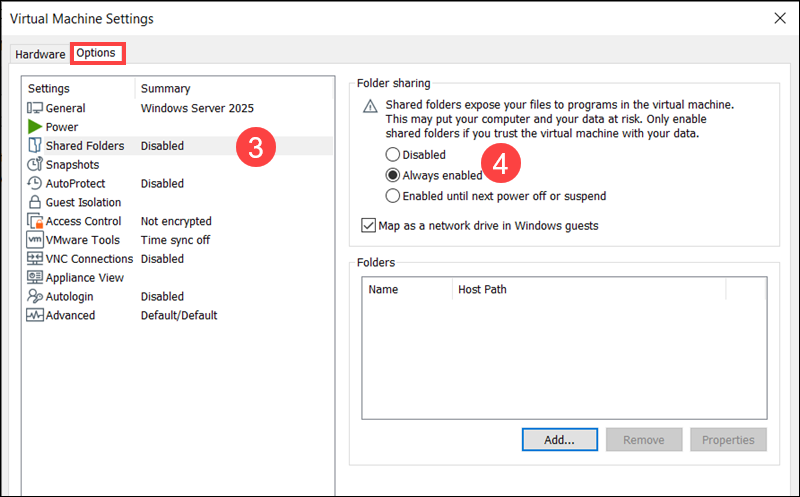This screenshot has width=800, height=497.
Task: Close the Virtual Machine Settings dialog
Action: pos(780,17)
